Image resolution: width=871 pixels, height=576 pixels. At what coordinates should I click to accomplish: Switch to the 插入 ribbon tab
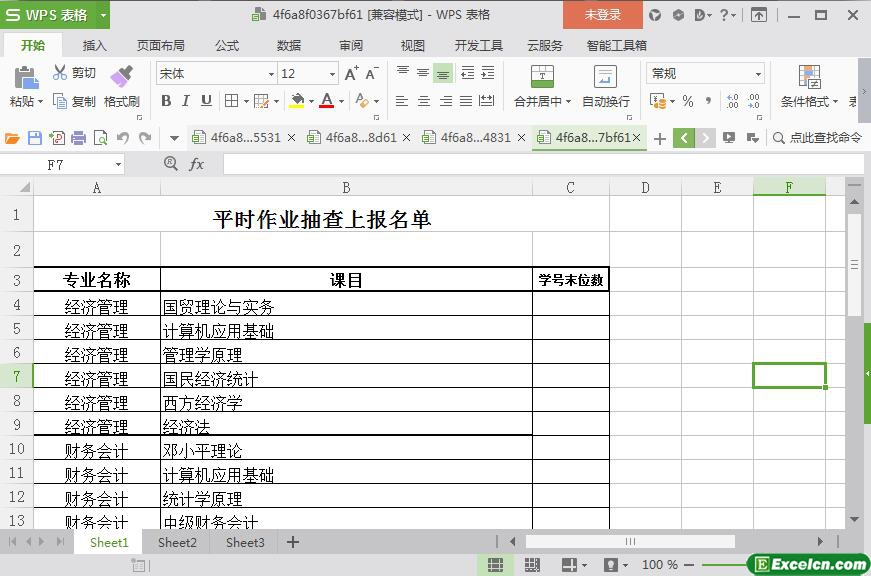(94, 46)
